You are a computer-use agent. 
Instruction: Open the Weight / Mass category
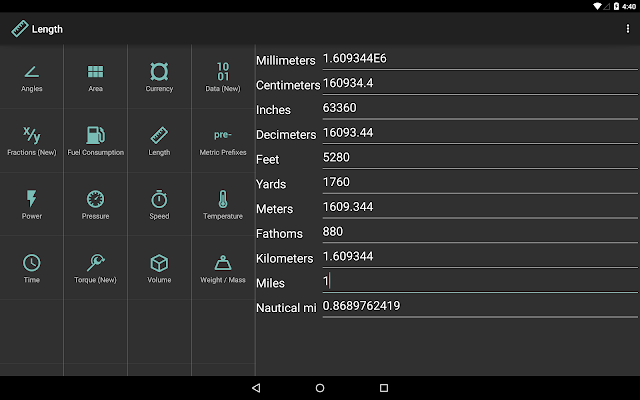tap(223, 268)
